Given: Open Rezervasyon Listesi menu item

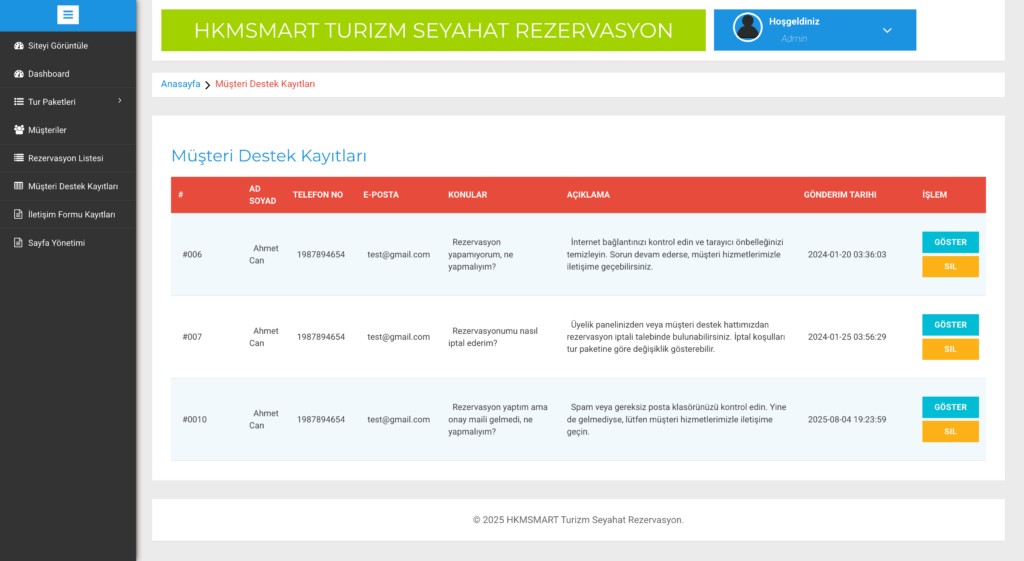Looking at the screenshot, I should pyautogui.click(x=68, y=158).
